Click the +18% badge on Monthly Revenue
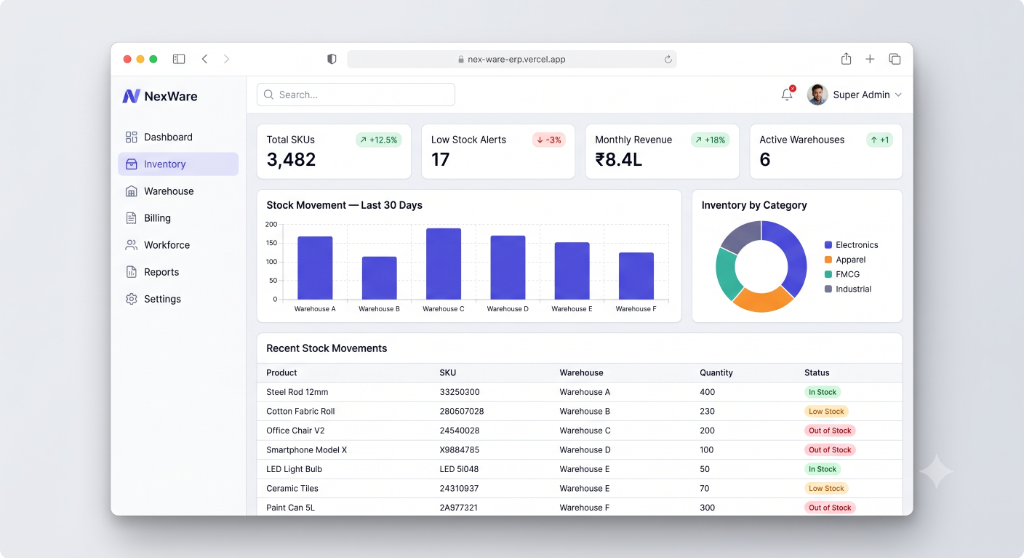Viewport: 1024px width, 558px height. 711,140
